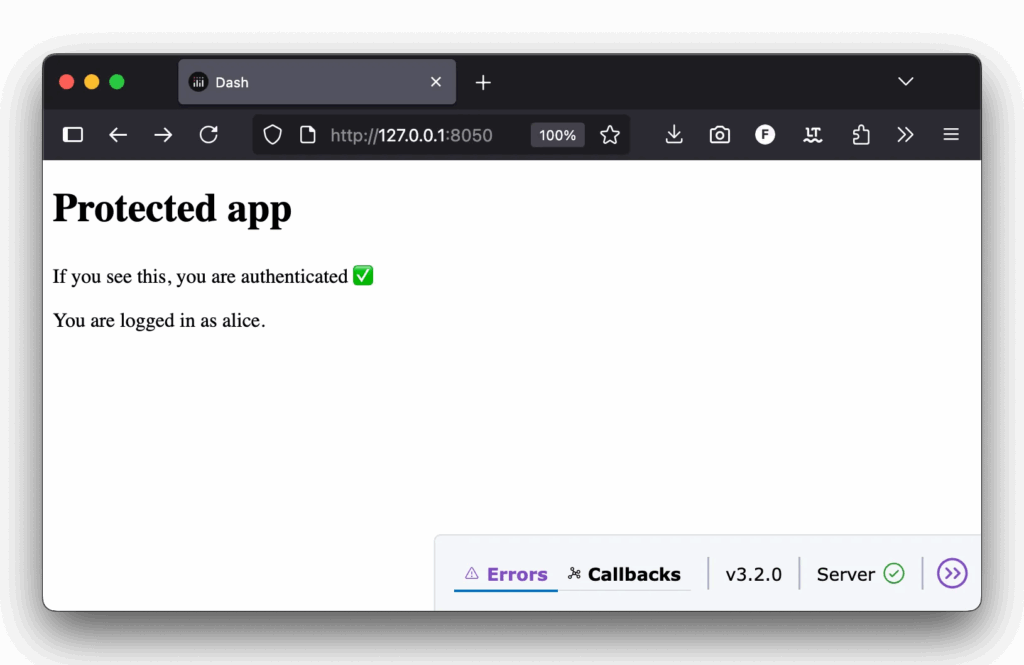Click the green check mark emoji
This screenshot has width=1024, height=665.
coord(363,276)
